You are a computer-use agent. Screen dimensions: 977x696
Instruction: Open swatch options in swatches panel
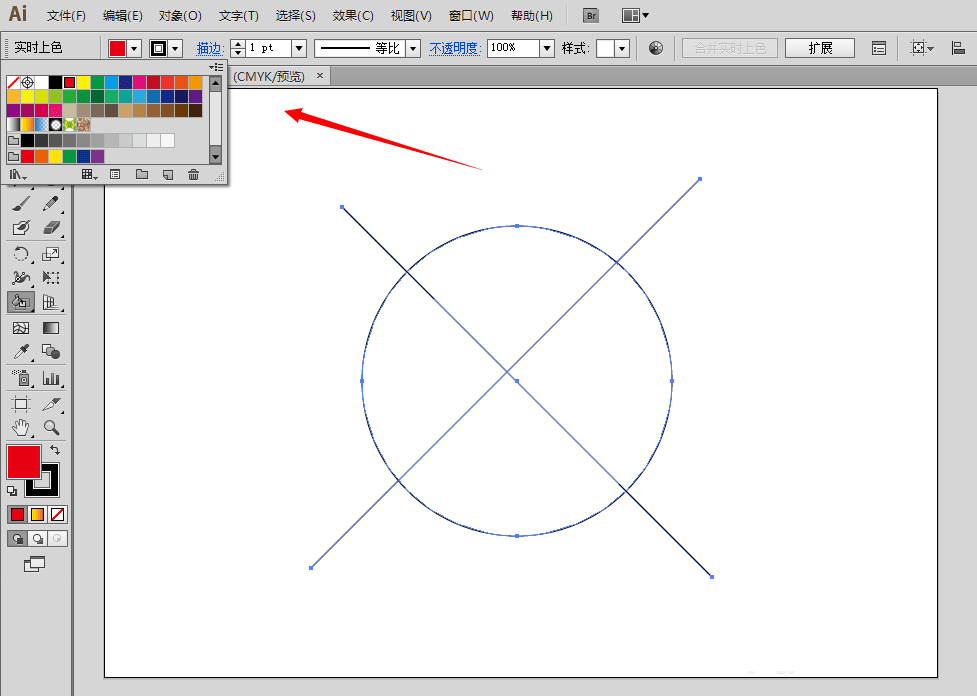[115, 174]
